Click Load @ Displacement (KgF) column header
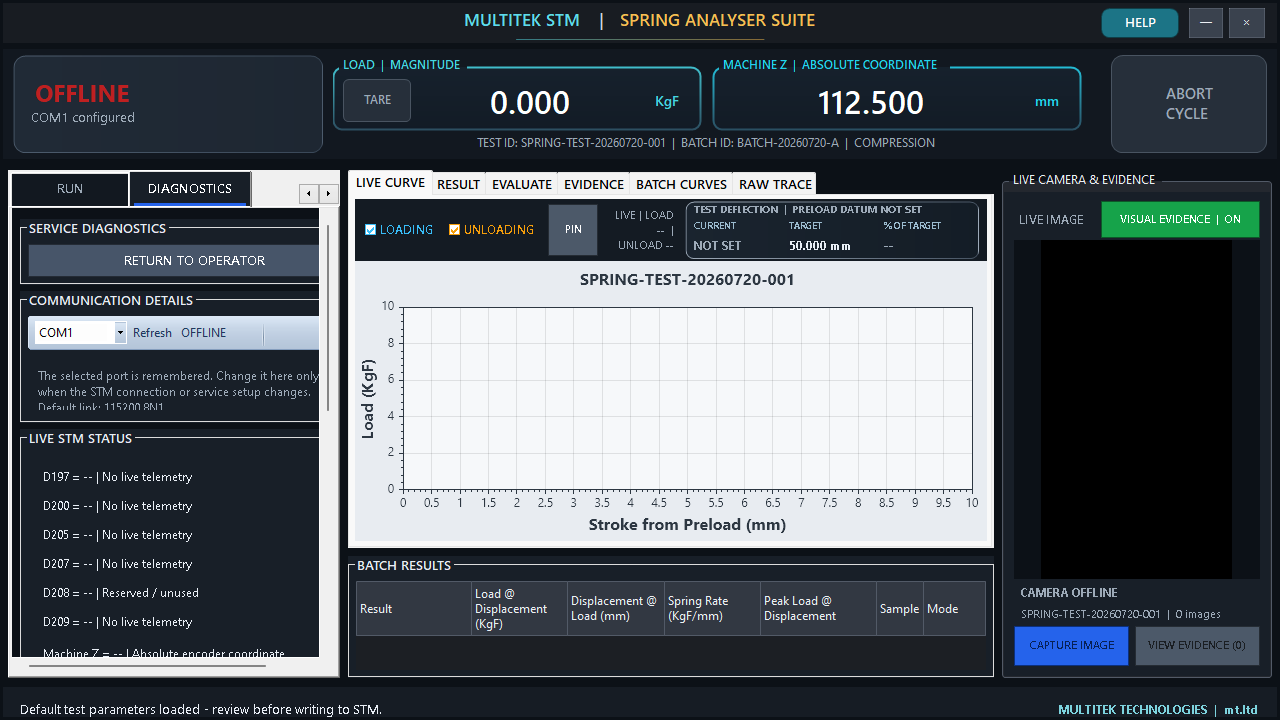This screenshot has width=1280, height=720. [x=519, y=609]
